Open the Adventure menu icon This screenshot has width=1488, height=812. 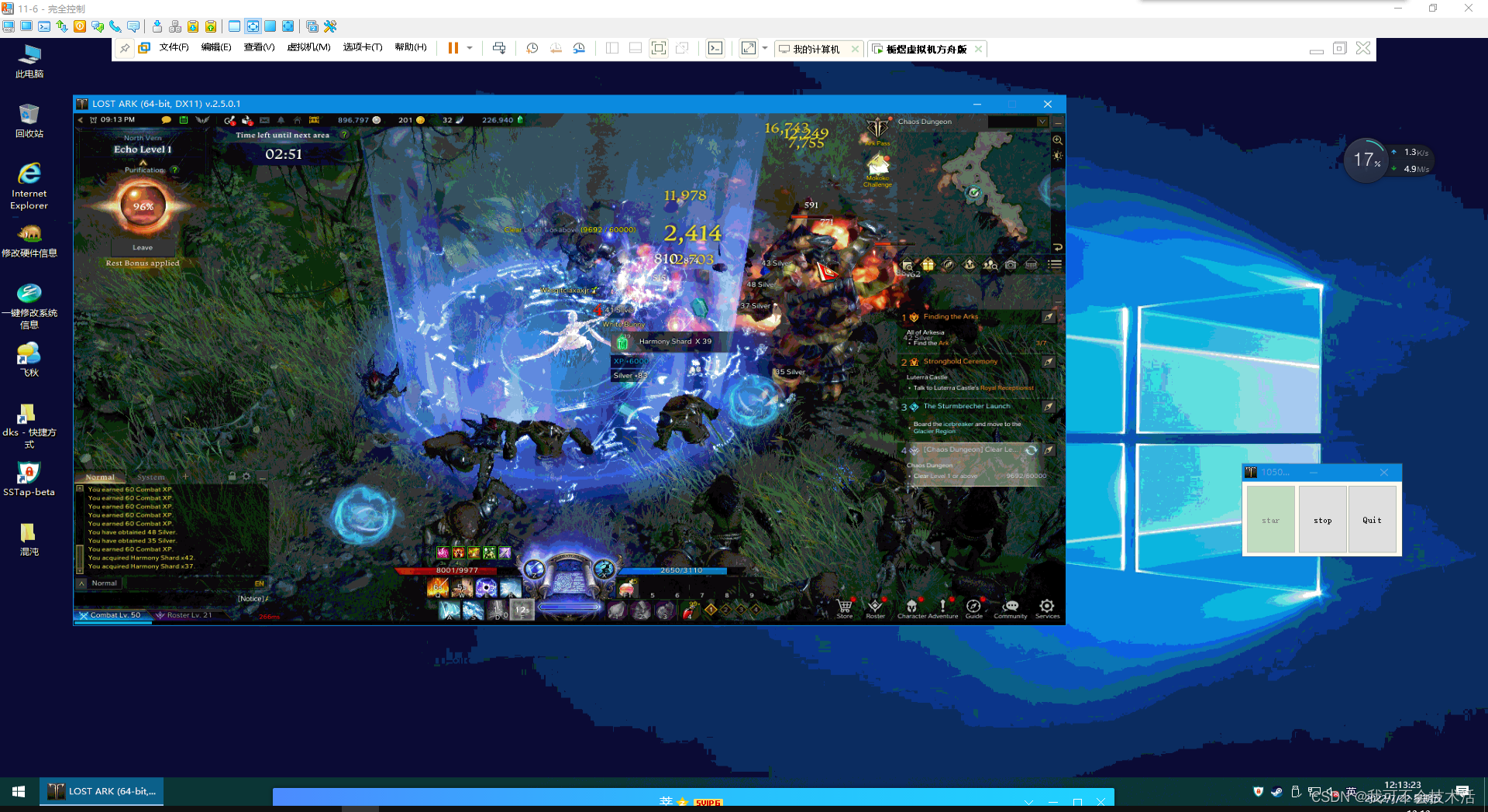pos(942,606)
